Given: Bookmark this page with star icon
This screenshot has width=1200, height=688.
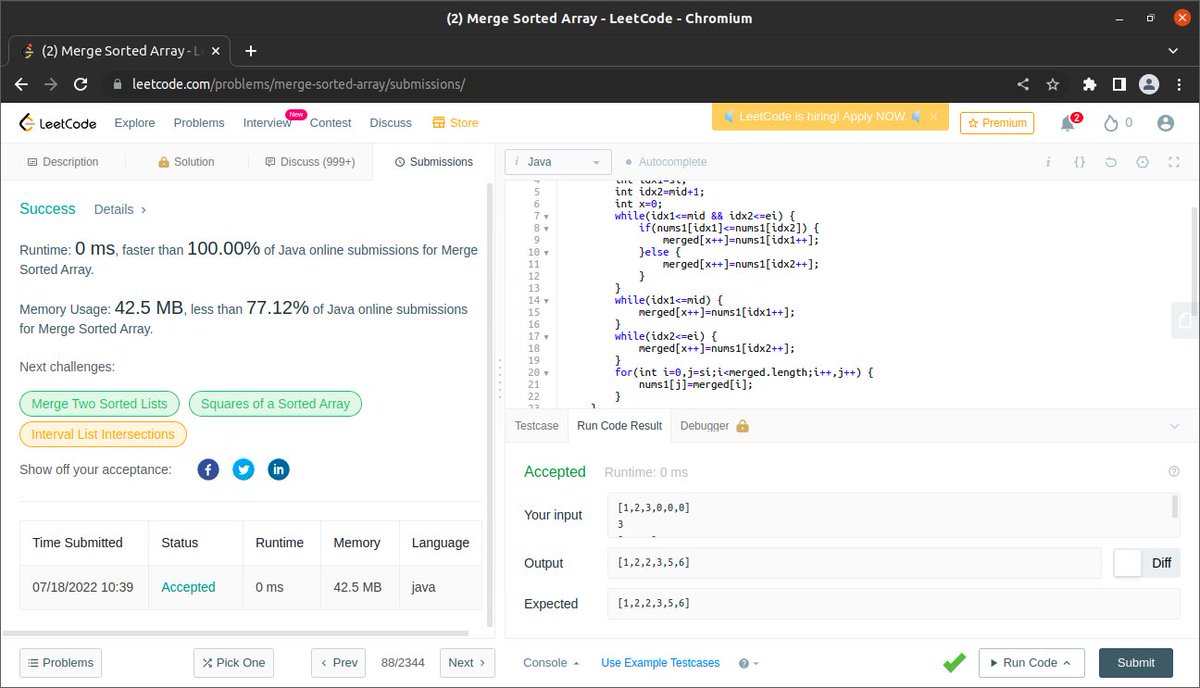Looking at the screenshot, I should pos(1053,85).
